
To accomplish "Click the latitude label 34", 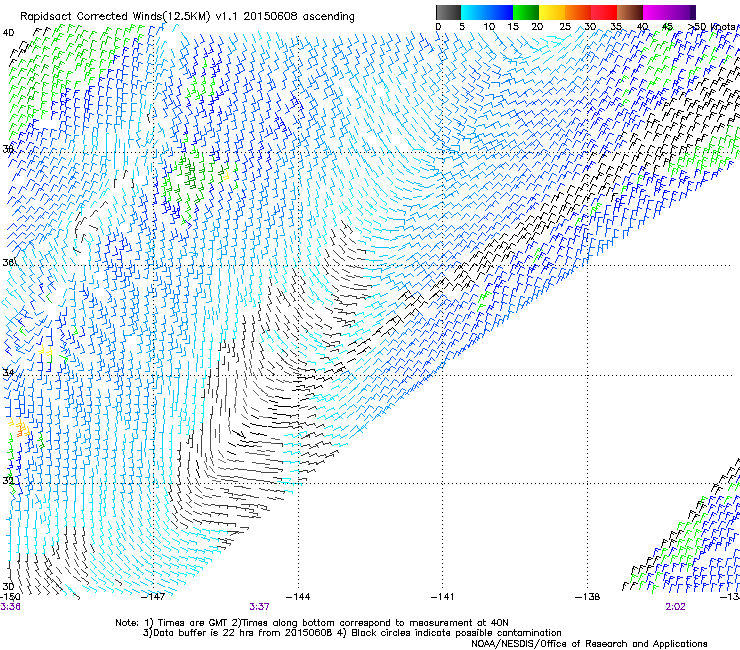I will point(8,372).
